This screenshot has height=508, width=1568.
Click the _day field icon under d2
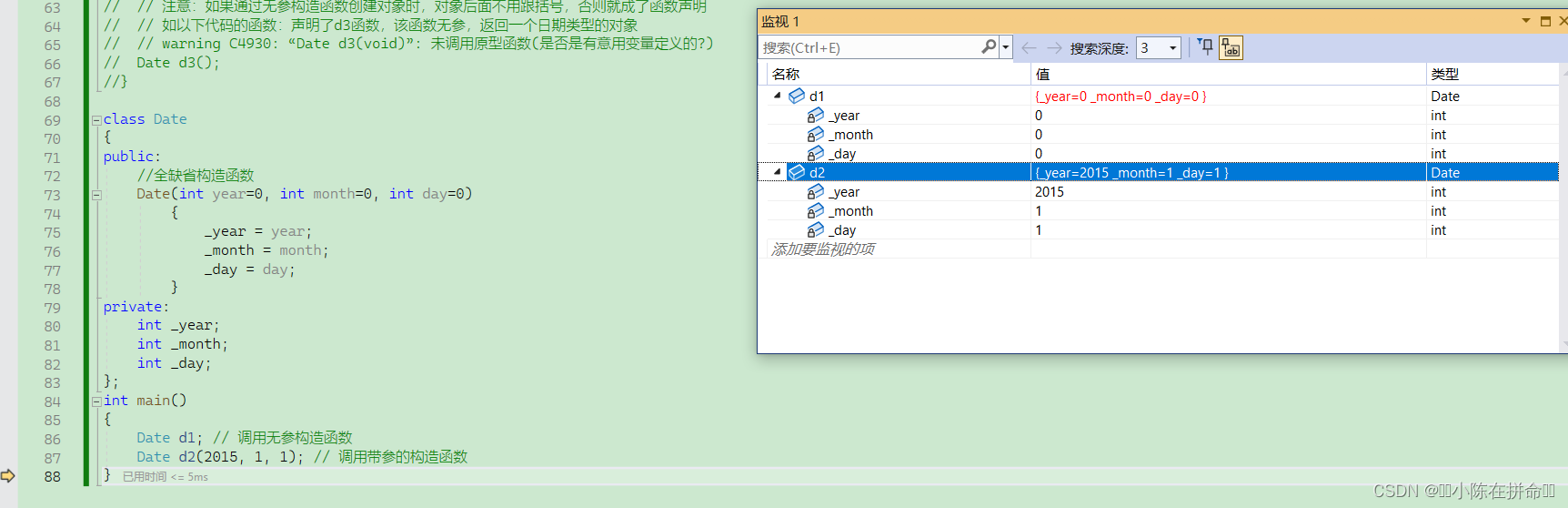click(x=816, y=230)
